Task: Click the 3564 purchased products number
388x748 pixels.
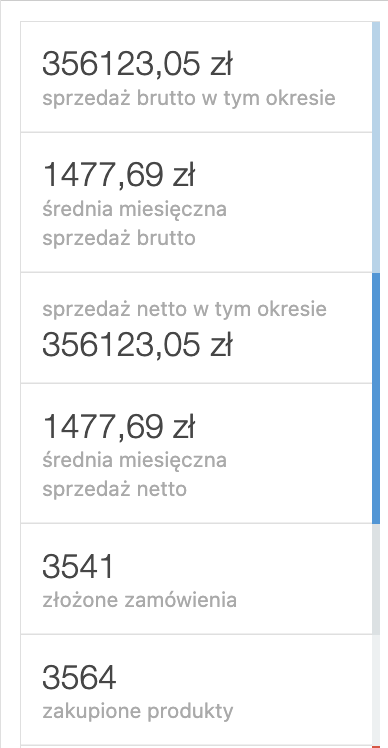Action: tap(79, 677)
